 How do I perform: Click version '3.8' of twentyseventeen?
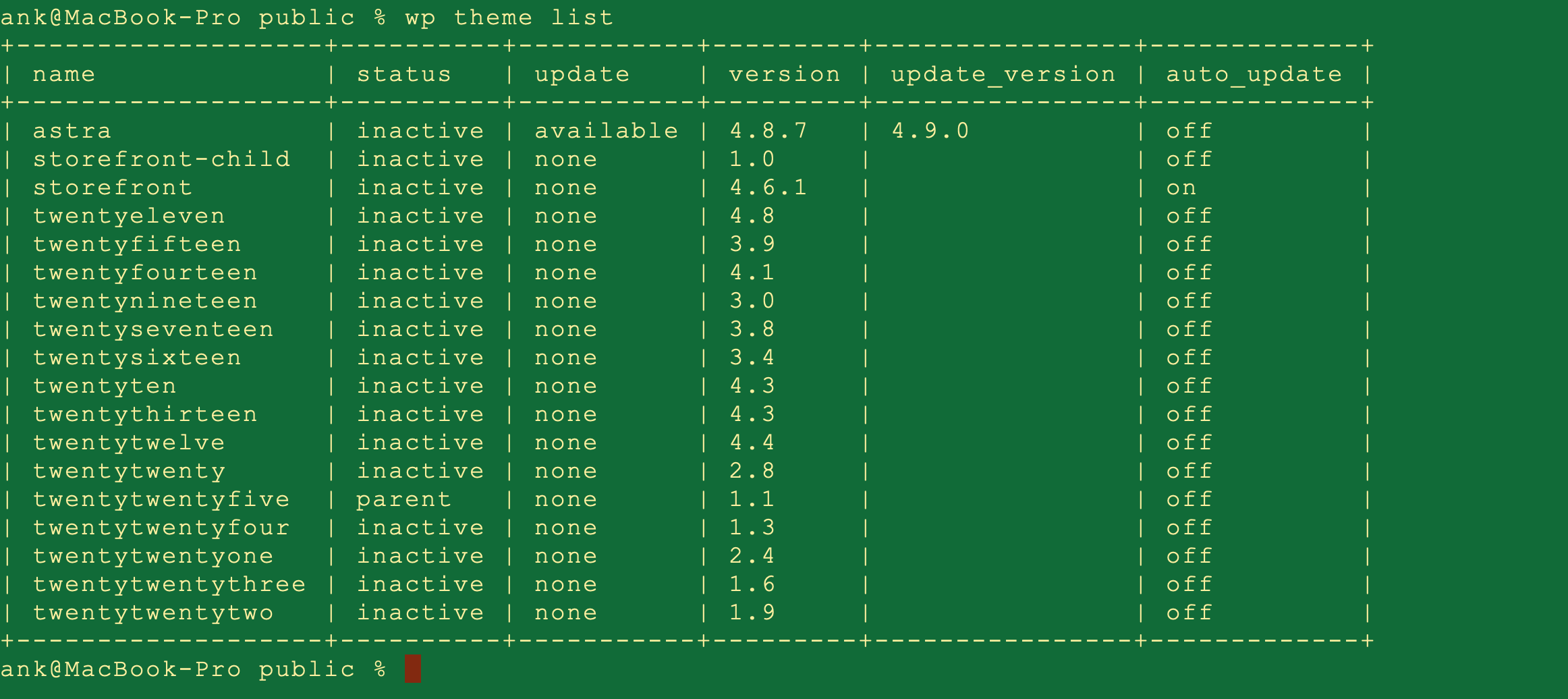752,329
